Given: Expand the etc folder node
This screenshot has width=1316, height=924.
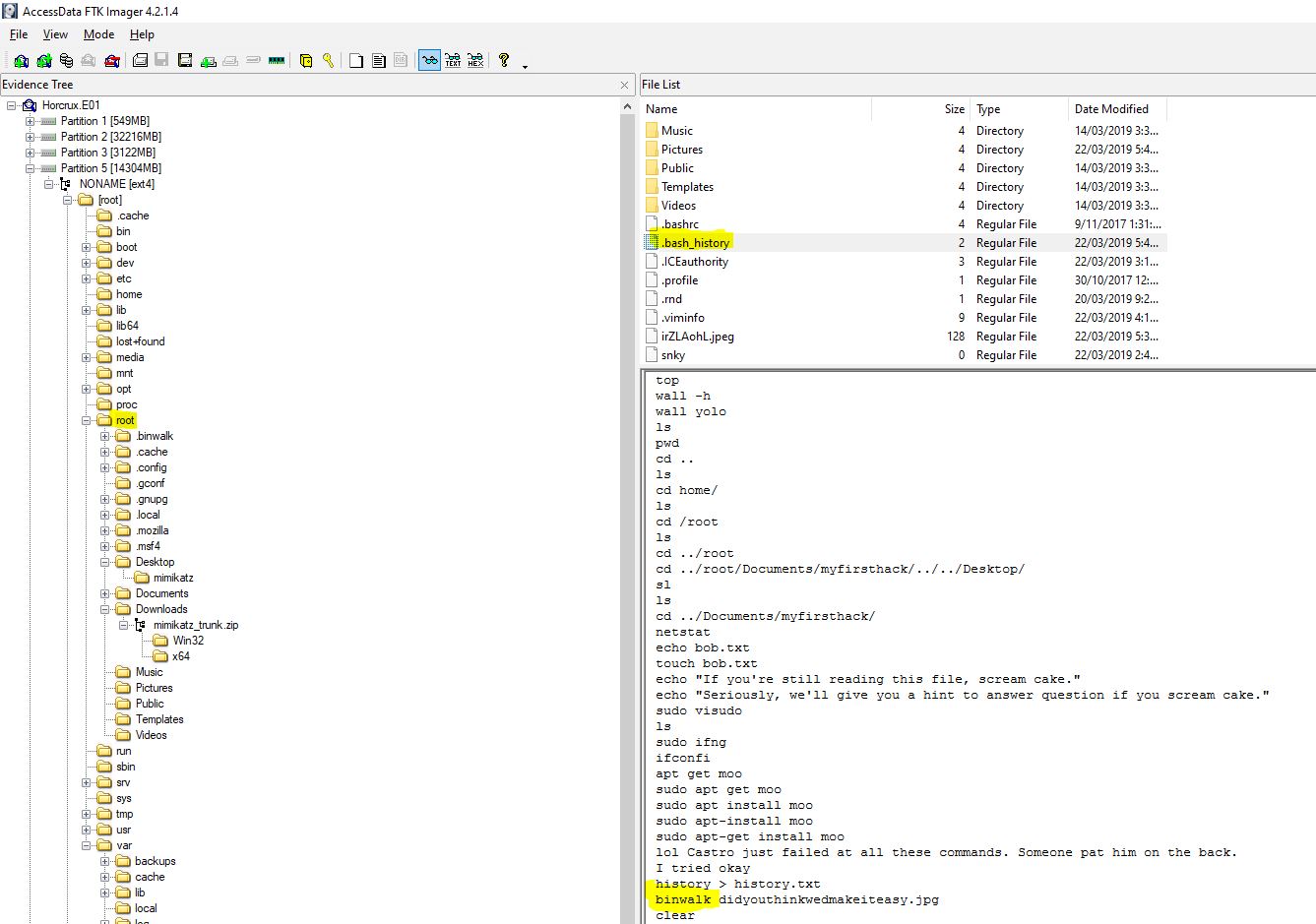Looking at the screenshot, I should (x=86, y=278).
